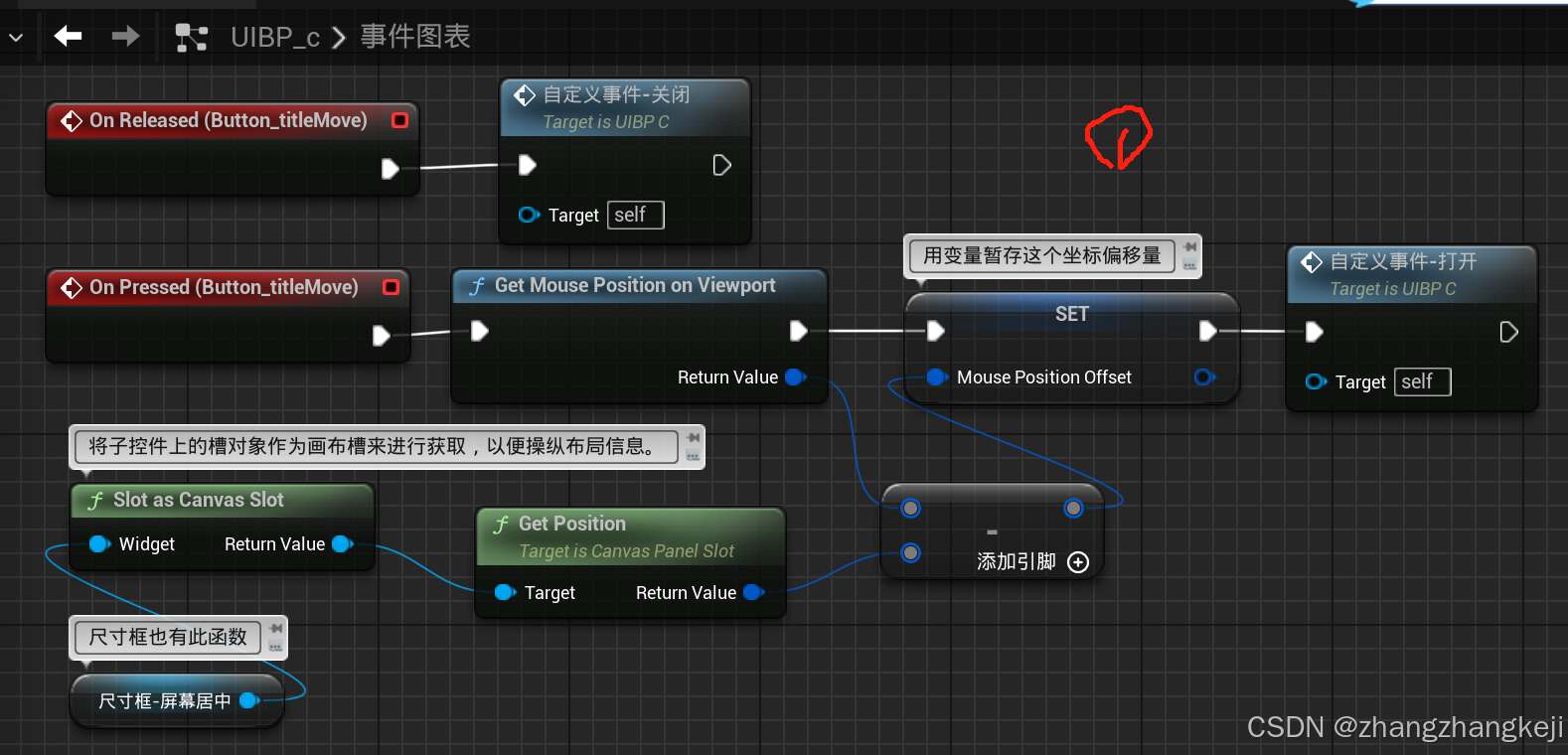This screenshot has height=755, width=1568.
Task: Click On Released node's red delegate pin
Action: click(x=399, y=120)
